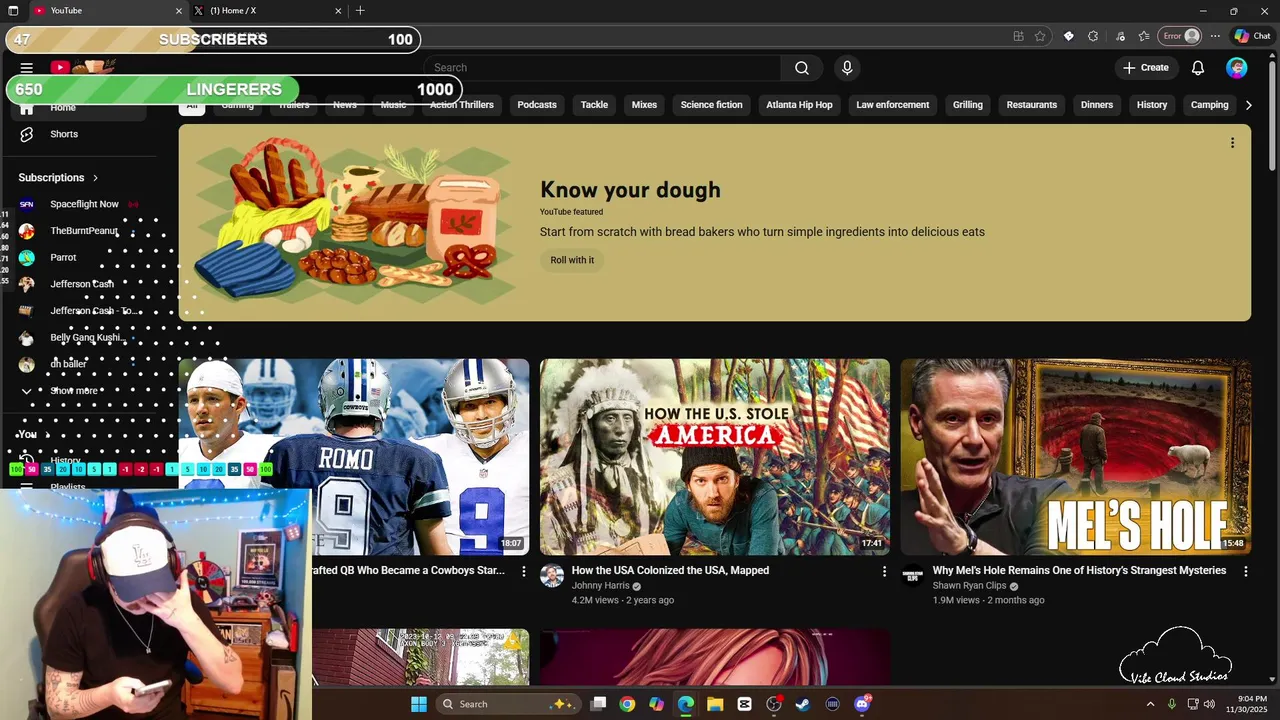
Task: Open Discord from the taskbar
Action: pyautogui.click(x=862, y=704)
